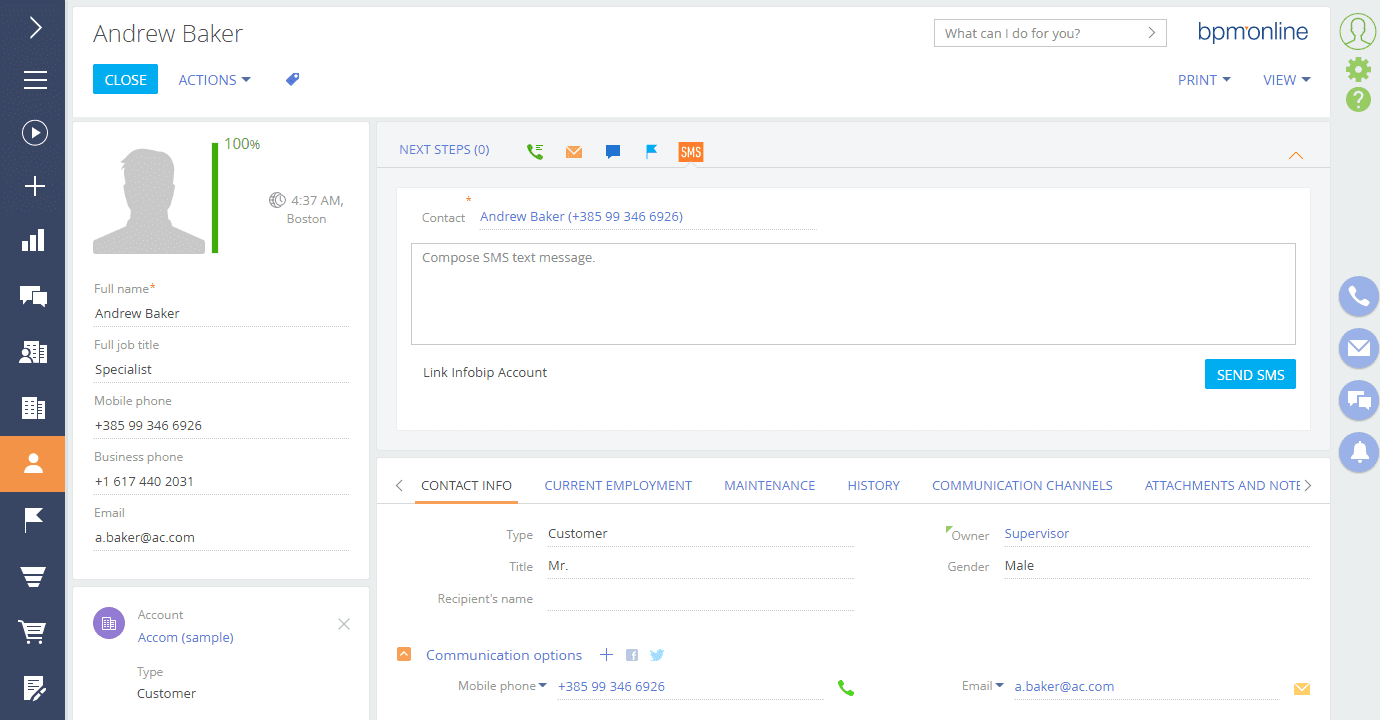Open the shopping cart section in the sidebar
The image size is (1380, 720).
tap(33, 632)
